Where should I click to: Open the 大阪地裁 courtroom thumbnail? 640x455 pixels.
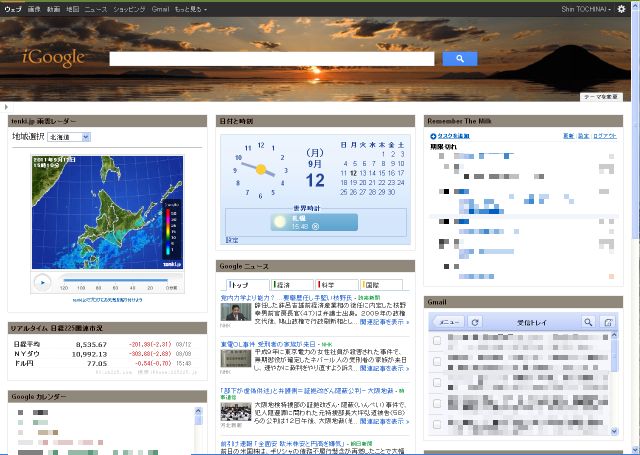coord(236,412)
